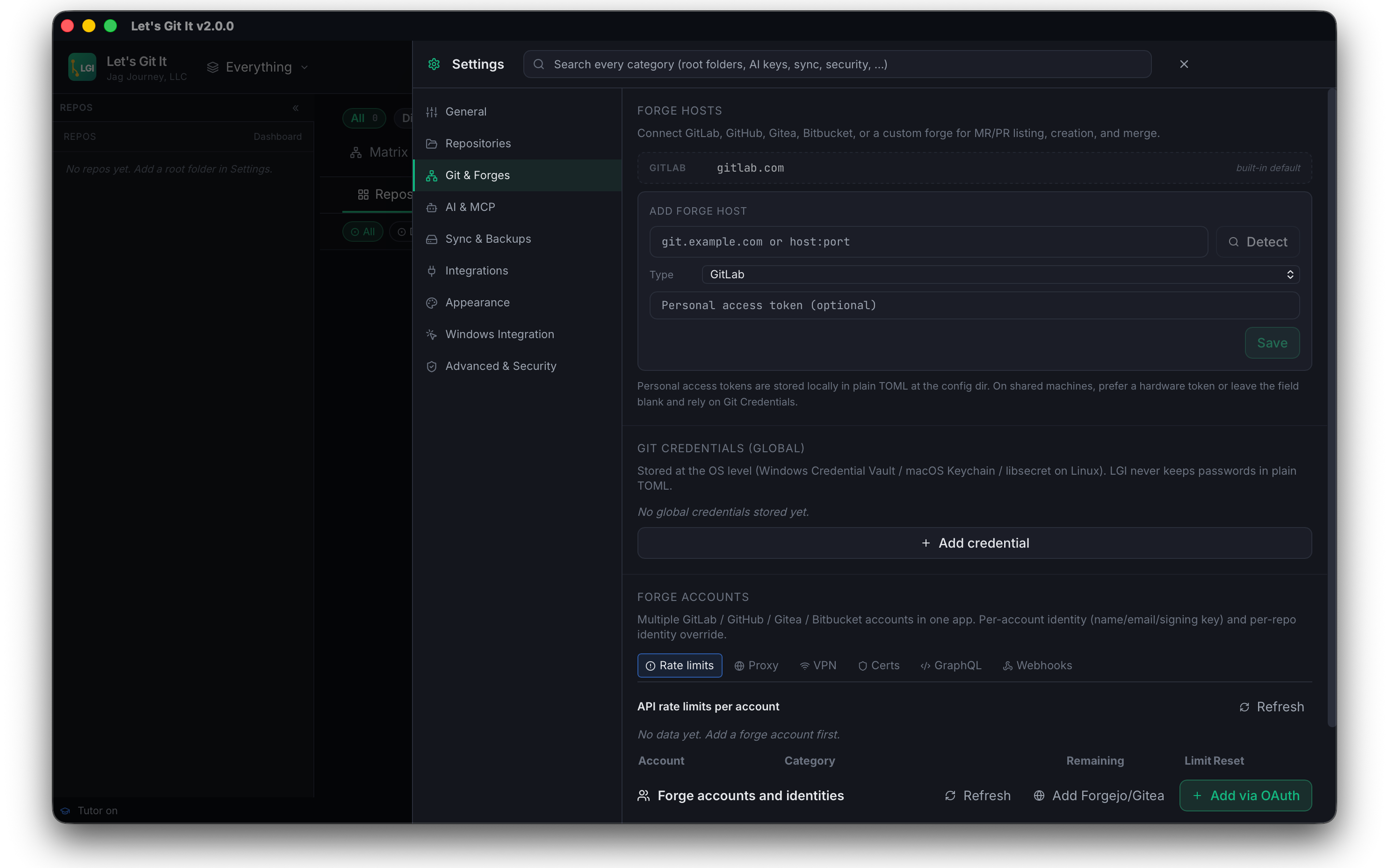Click the Detect button

(x=1257, y=242)
